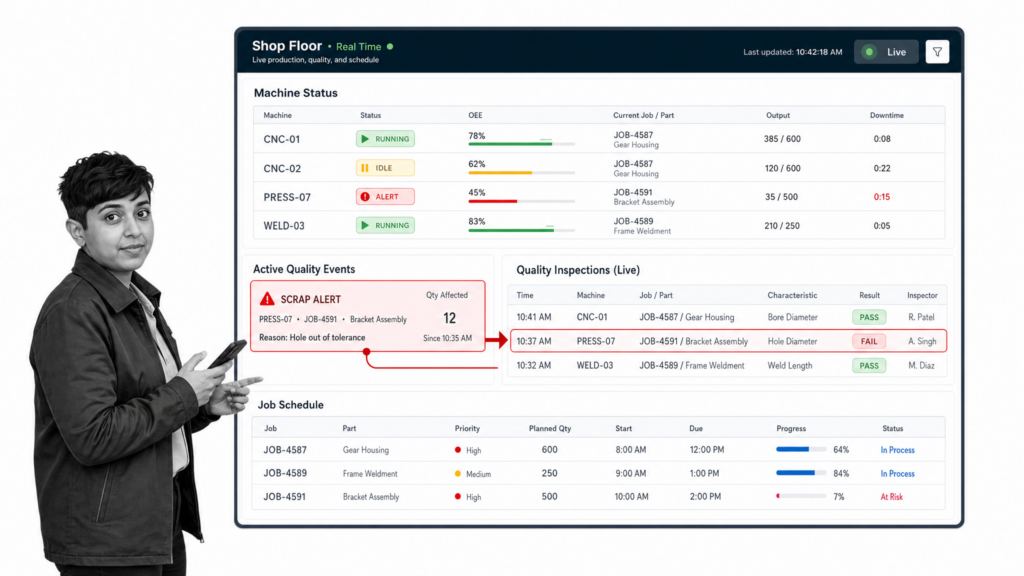1024x576 pixels.
Task: Click the pause icon in CNC-02 status
Action: coord(365,168)
